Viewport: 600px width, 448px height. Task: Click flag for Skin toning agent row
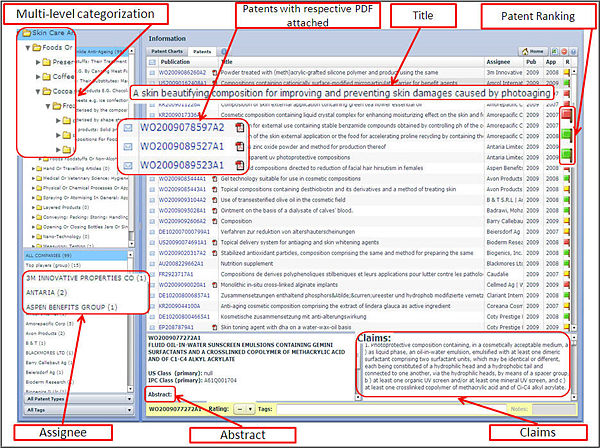pyautogui.click(x=567, y=327)
